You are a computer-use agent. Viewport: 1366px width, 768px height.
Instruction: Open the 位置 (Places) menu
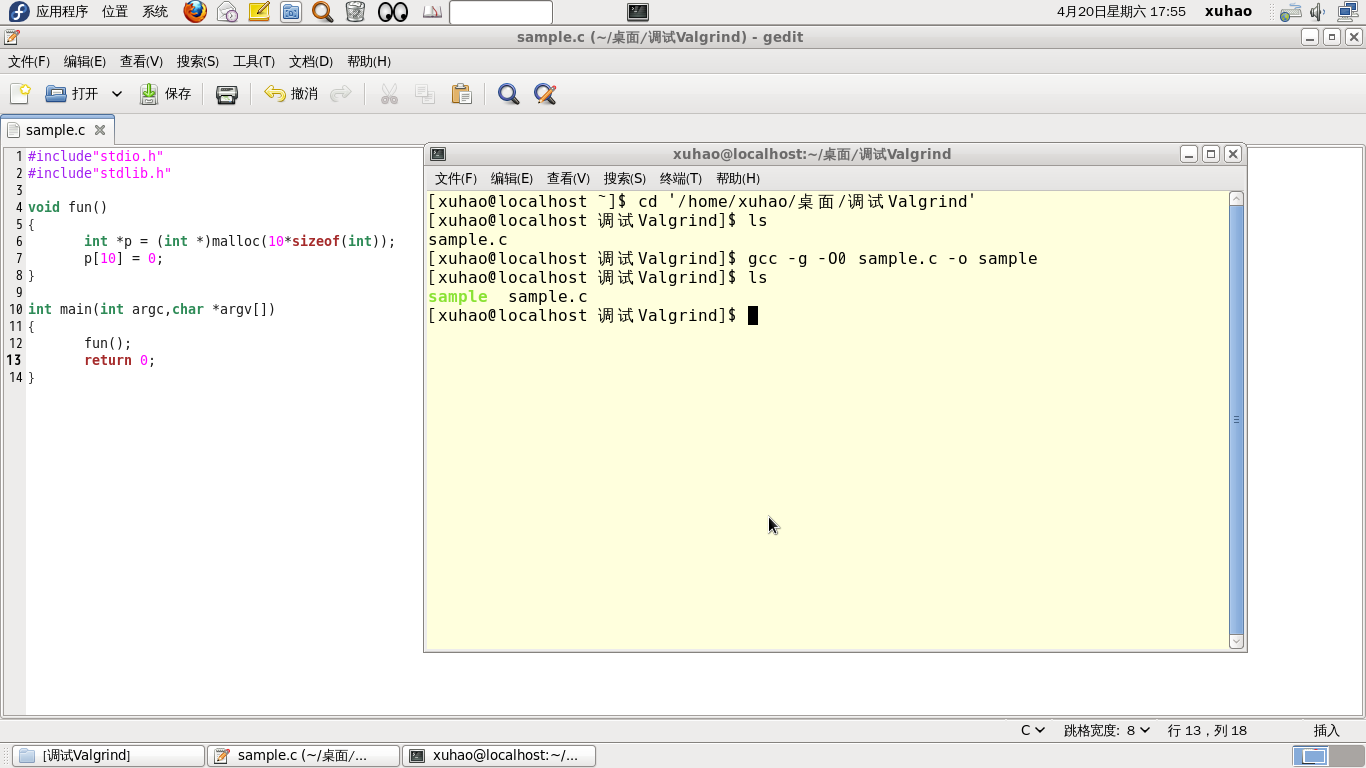tap(115, 12)
